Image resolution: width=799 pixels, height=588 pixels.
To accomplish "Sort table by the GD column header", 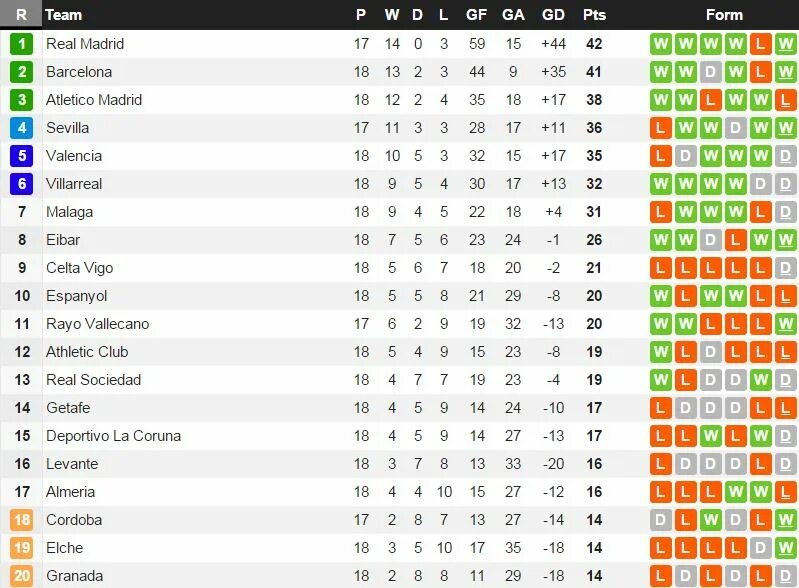I will point(553,15).
